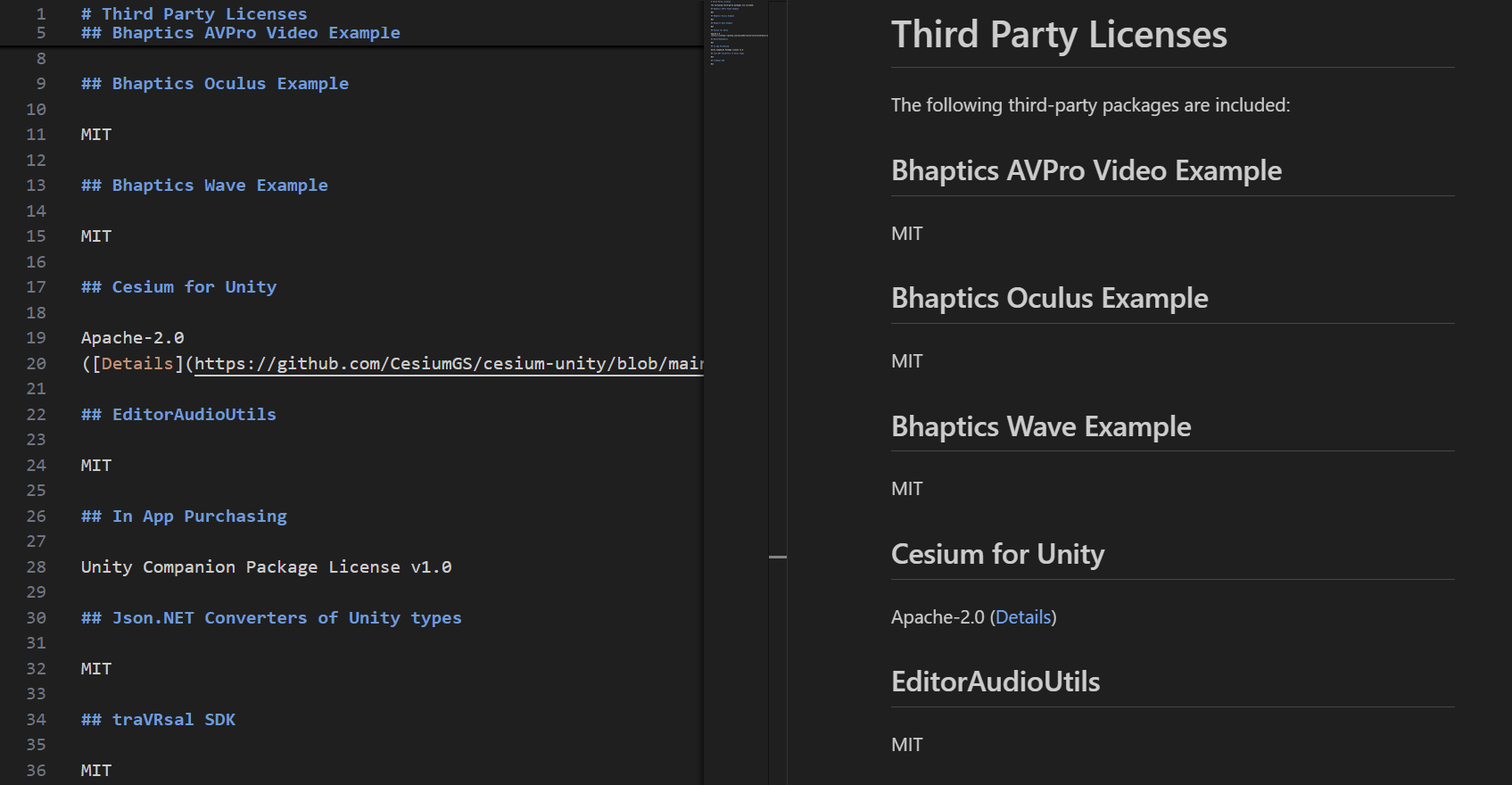
Task: Click line number 26 in the gutter
Action: (36, 516)
